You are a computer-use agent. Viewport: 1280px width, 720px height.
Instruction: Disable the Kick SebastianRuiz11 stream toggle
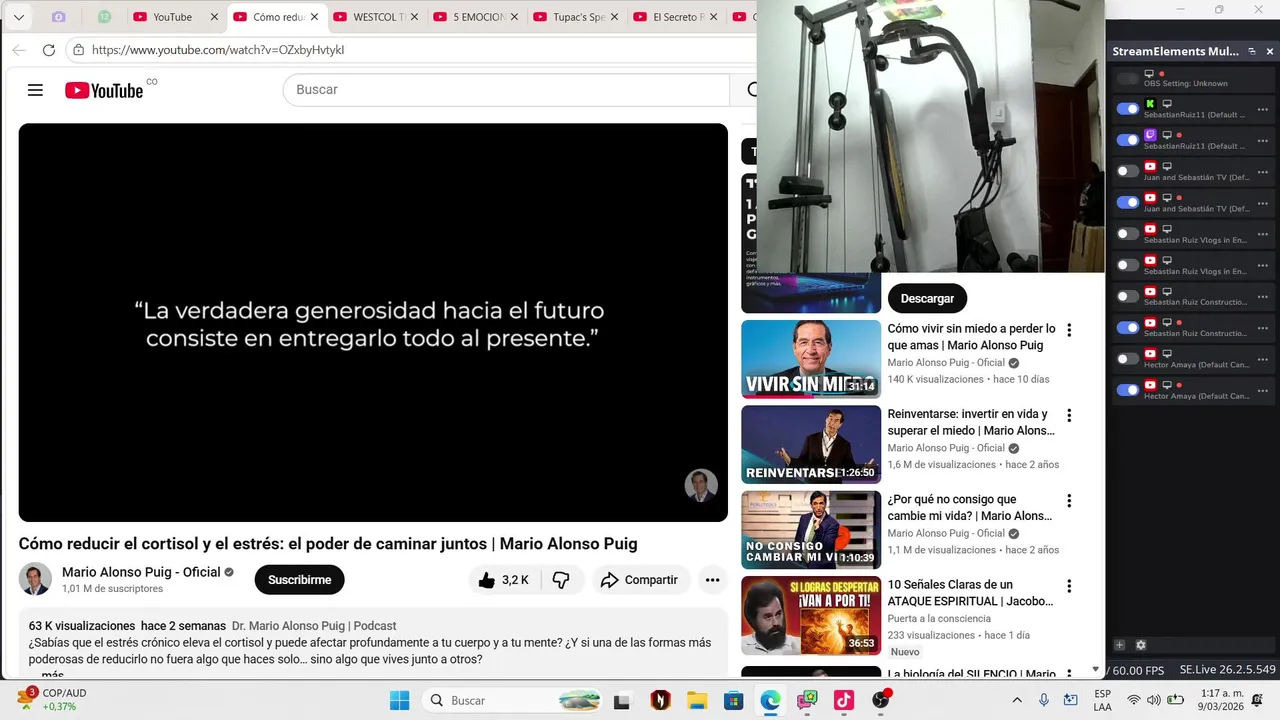pyautogui.click(x=1128, y=109)
